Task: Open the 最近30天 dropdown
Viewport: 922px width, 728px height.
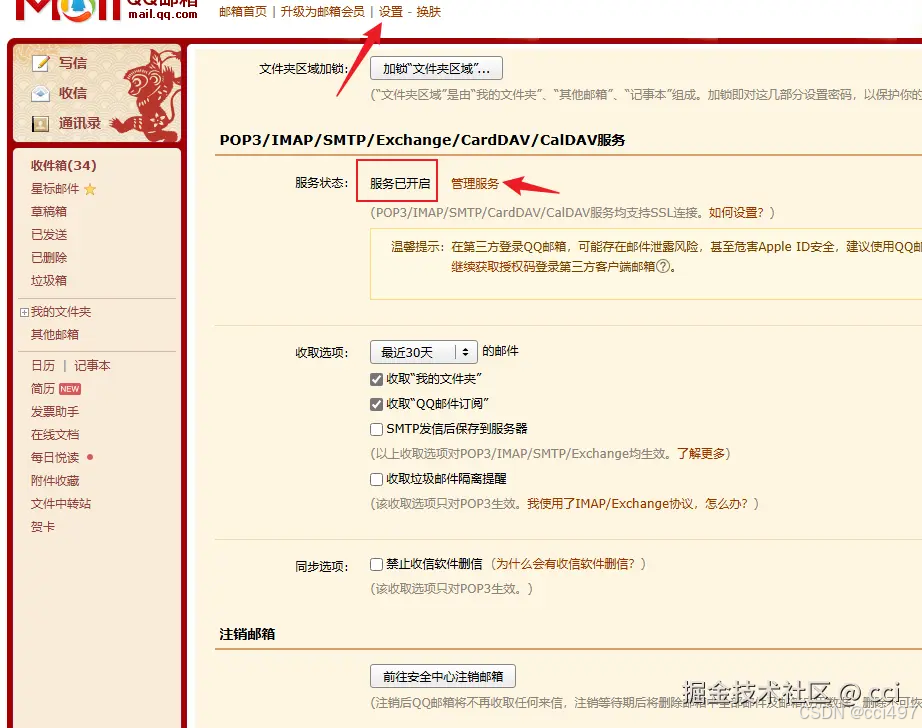Action: [x=423, y=352]
